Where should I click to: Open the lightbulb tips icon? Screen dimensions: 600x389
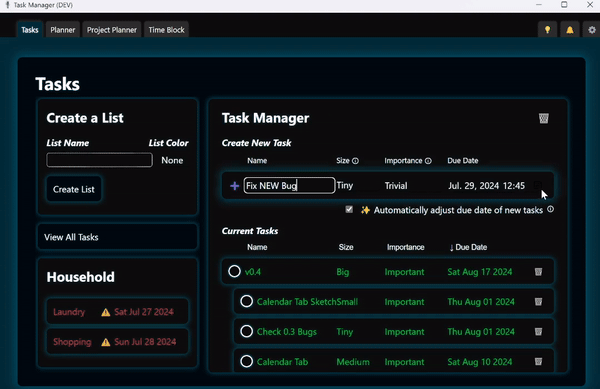pyautogui.click(x=547, y=30)
